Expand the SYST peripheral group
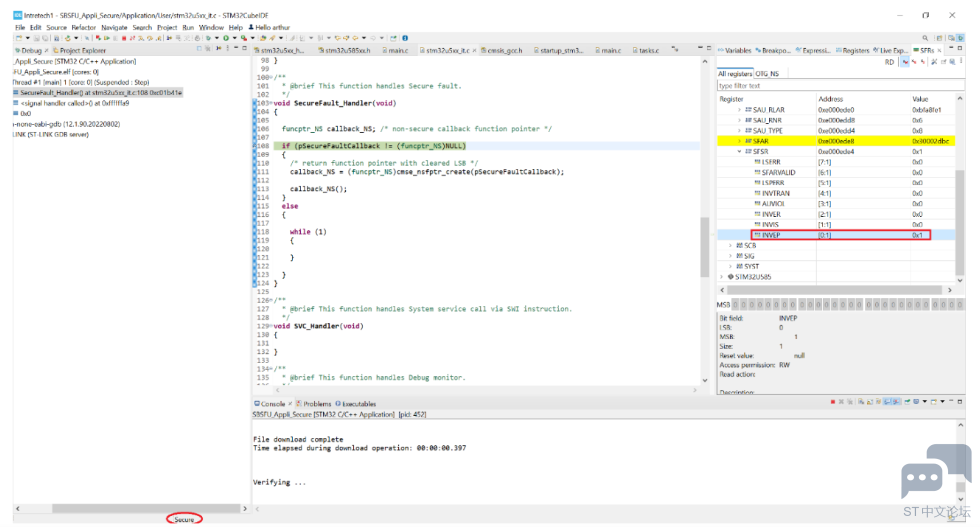This screenshot has width=980, height=527. (731, 266)
